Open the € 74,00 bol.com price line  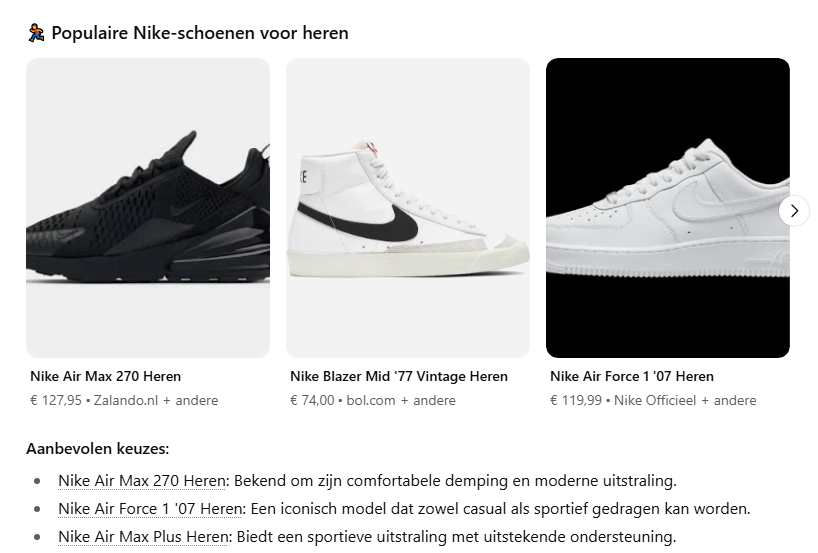[372, 401]
